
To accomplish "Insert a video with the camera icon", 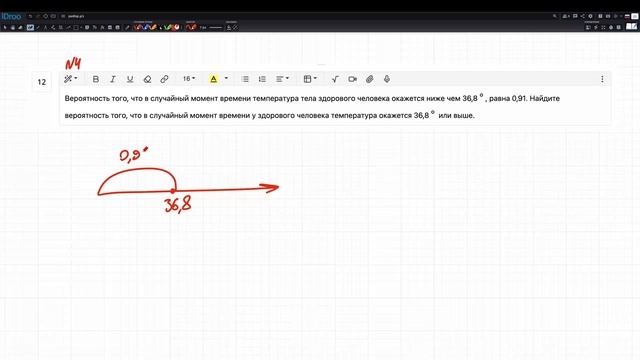I will (x=353, y=79).
